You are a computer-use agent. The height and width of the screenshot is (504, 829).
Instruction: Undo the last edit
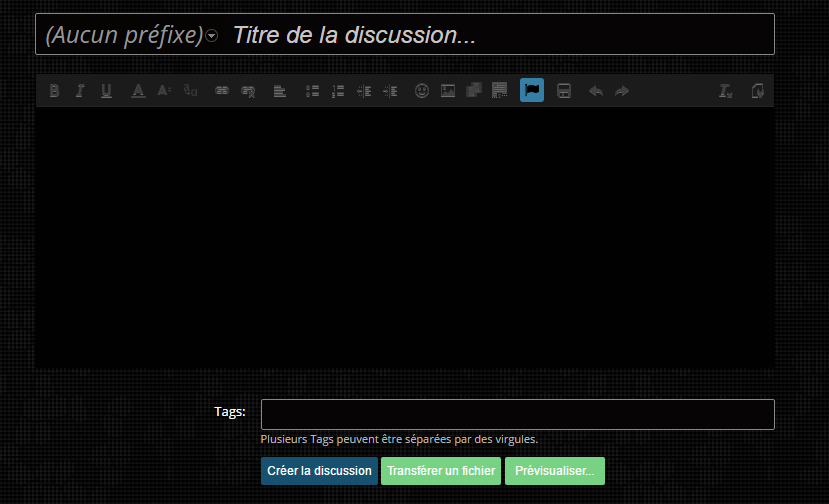(596, 91)
